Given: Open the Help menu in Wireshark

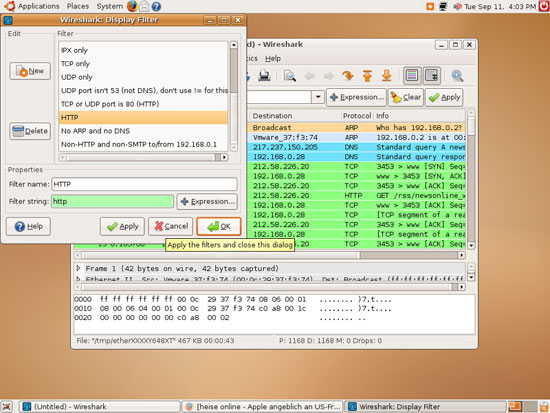Looking at the screenshot, I should pos(273,59).
